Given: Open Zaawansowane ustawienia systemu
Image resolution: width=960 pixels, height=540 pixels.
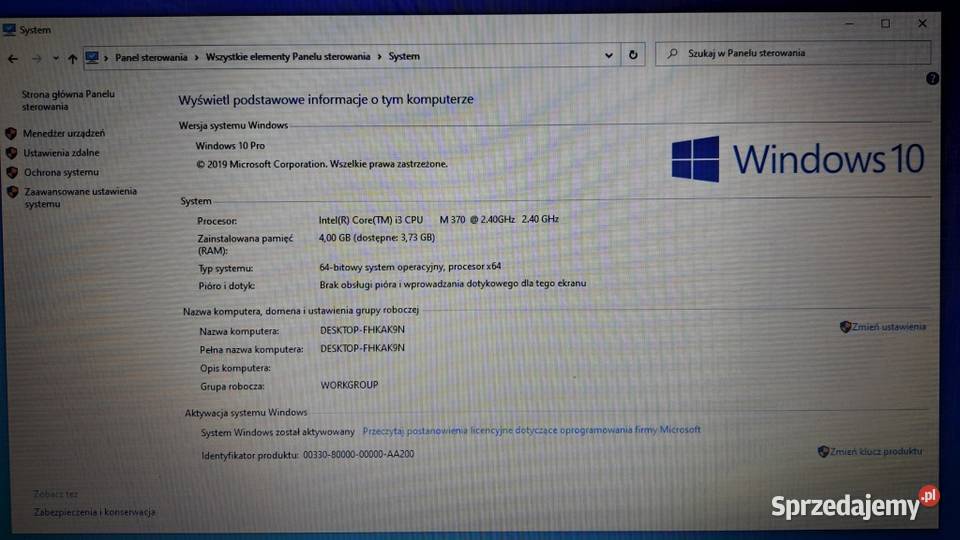Looking at the screenshot, I should (80, 198).
